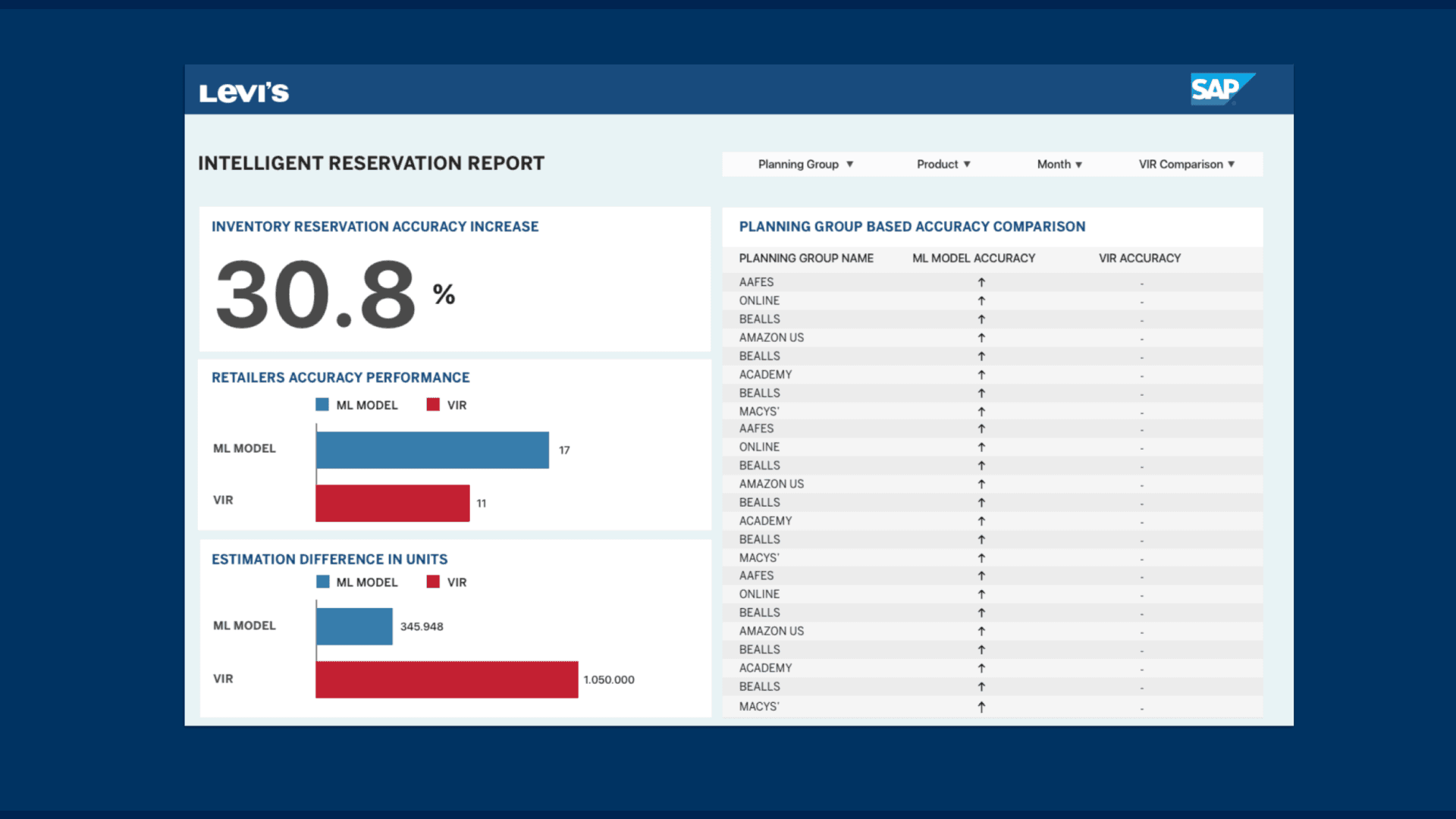Click the up arrow in ONLINE first row
This screenshot has height=819, width=1456.
(981, 301)
